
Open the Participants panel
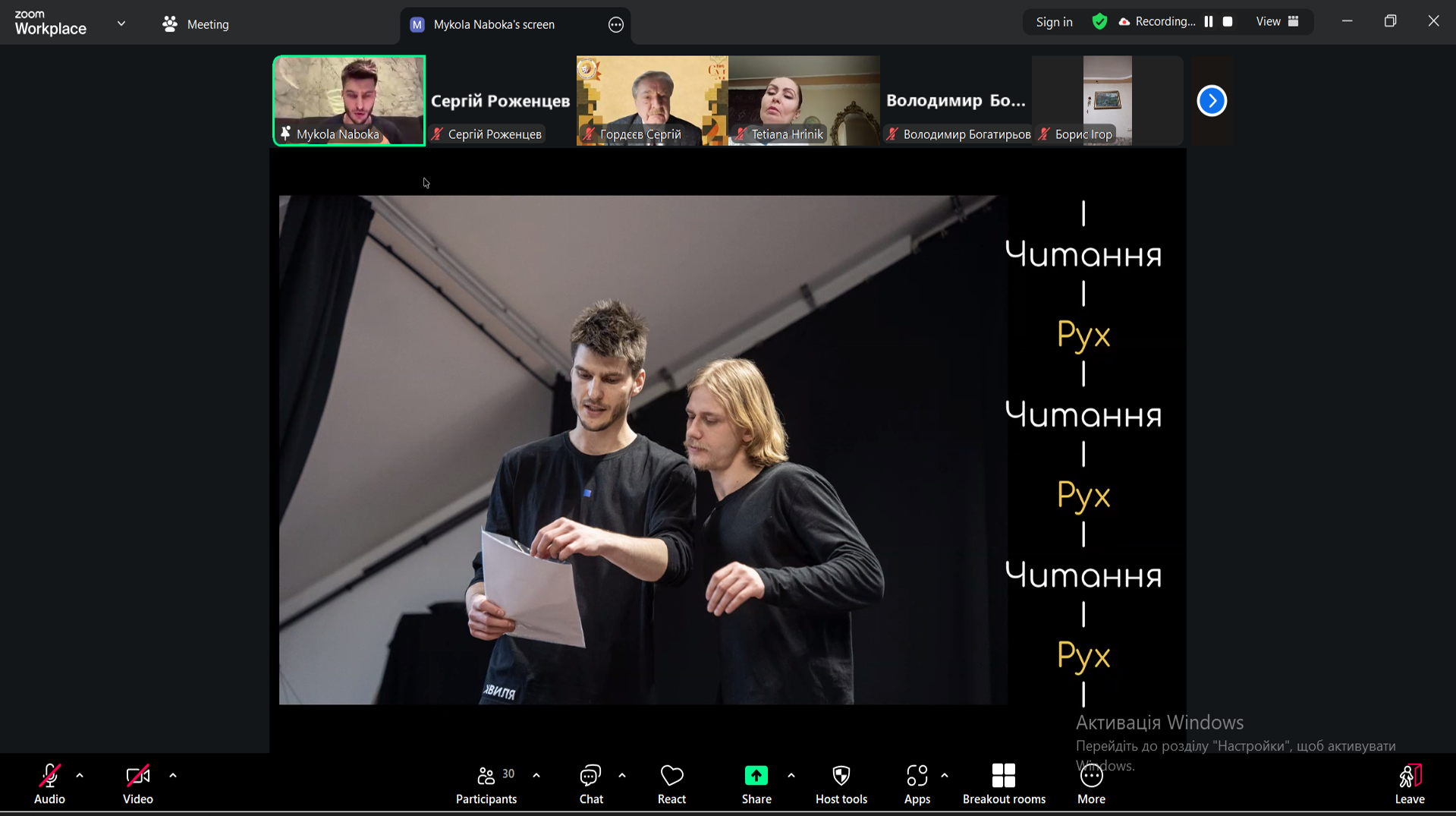click(x=486, y=784)
